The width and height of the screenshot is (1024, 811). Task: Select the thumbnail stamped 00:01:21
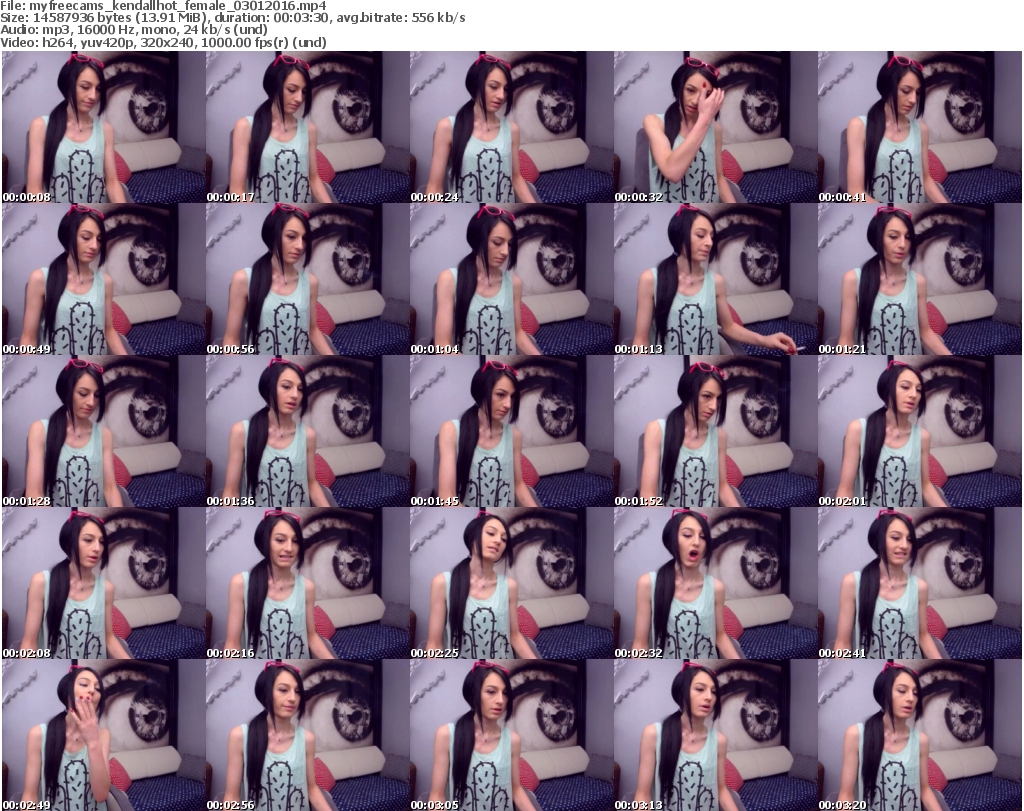point(920,279)
